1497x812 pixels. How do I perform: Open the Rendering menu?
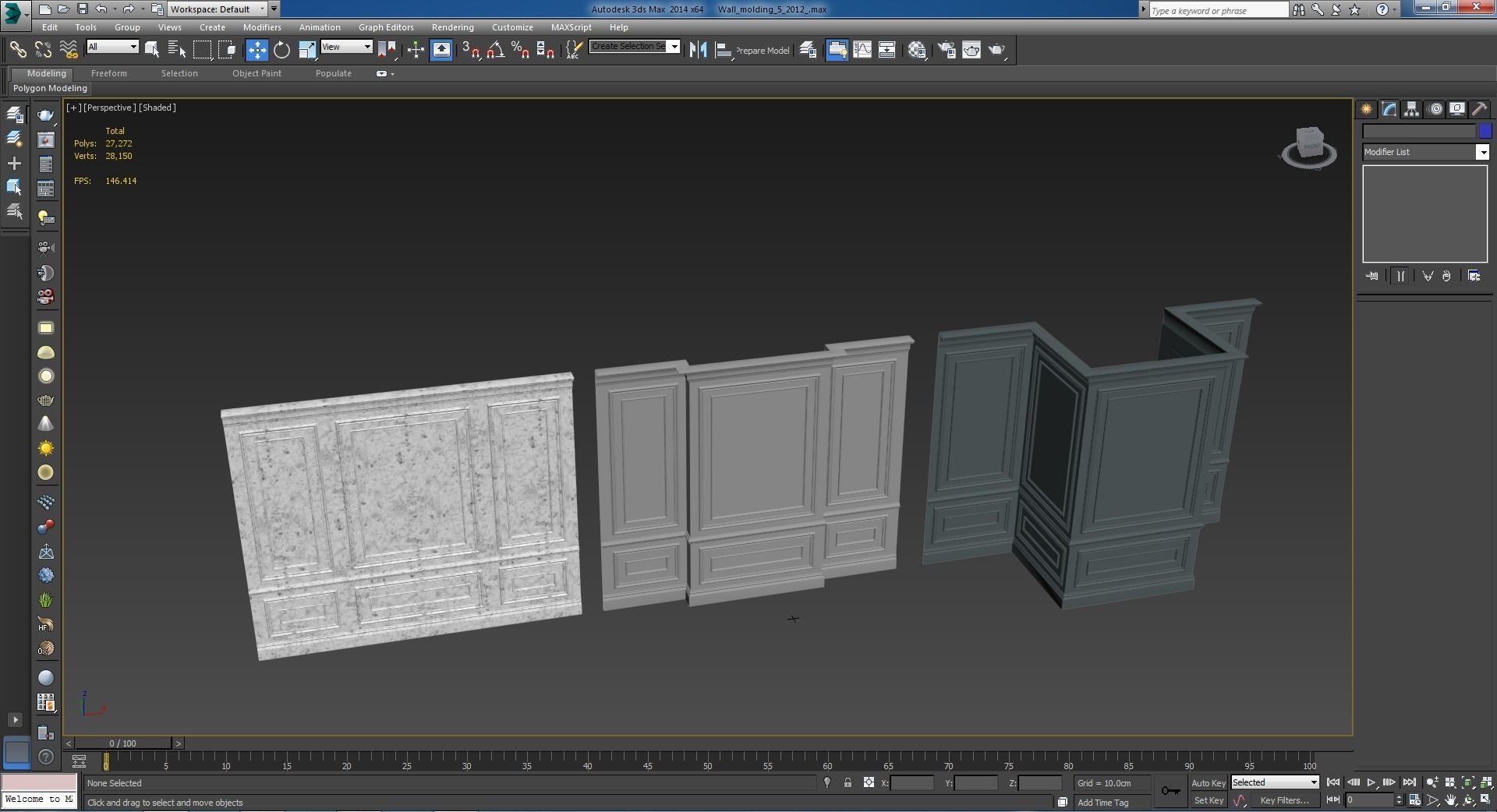click(452, 27)
